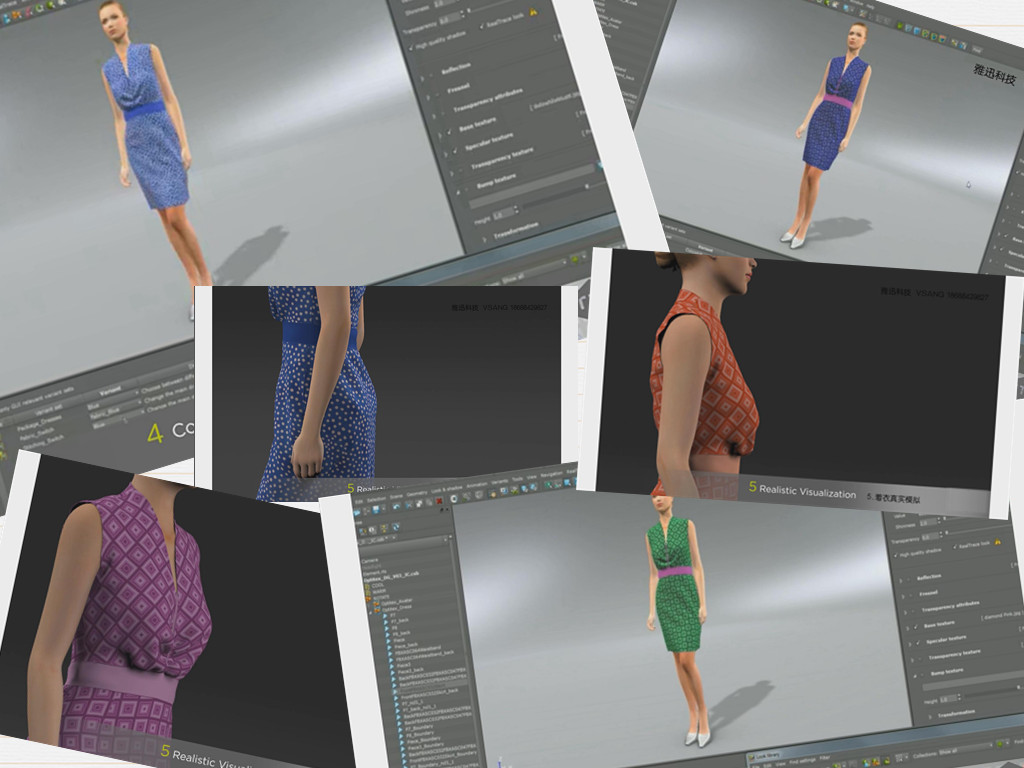The width and height of the screenshot is (1024, 768).
Task: Click blue geometry icon of F8_back row
Action: tap(388, 635)
